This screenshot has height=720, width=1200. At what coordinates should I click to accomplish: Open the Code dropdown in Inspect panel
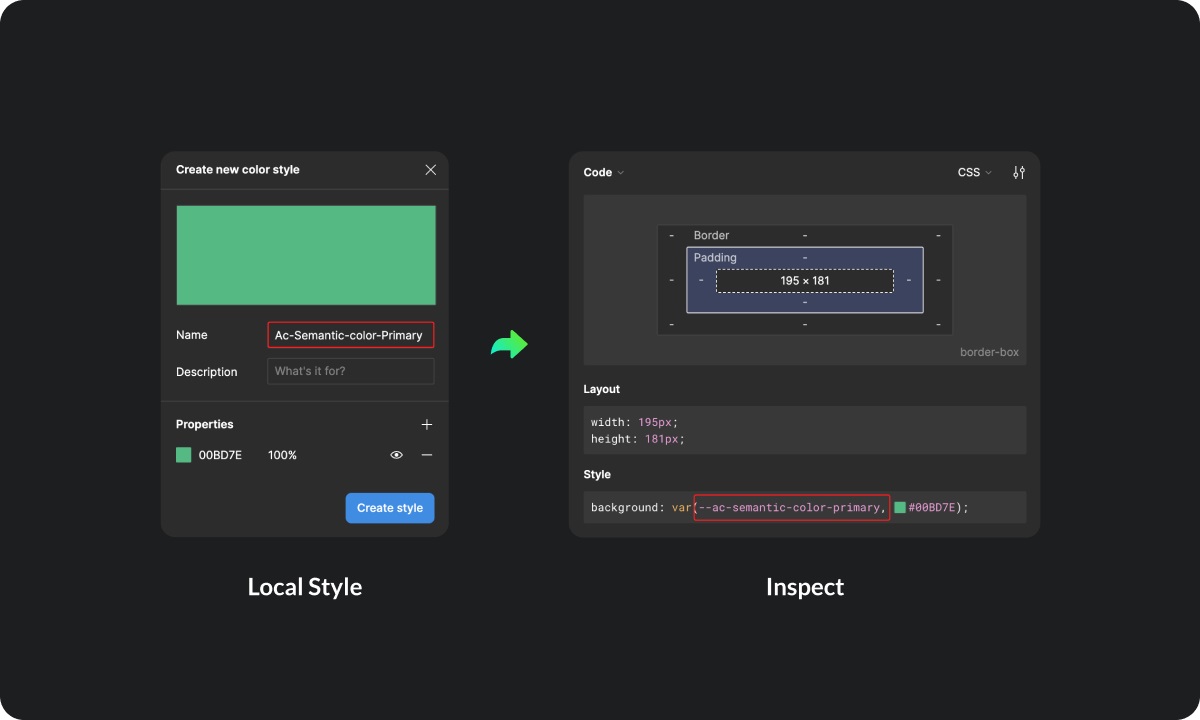[x=604, y=172]
